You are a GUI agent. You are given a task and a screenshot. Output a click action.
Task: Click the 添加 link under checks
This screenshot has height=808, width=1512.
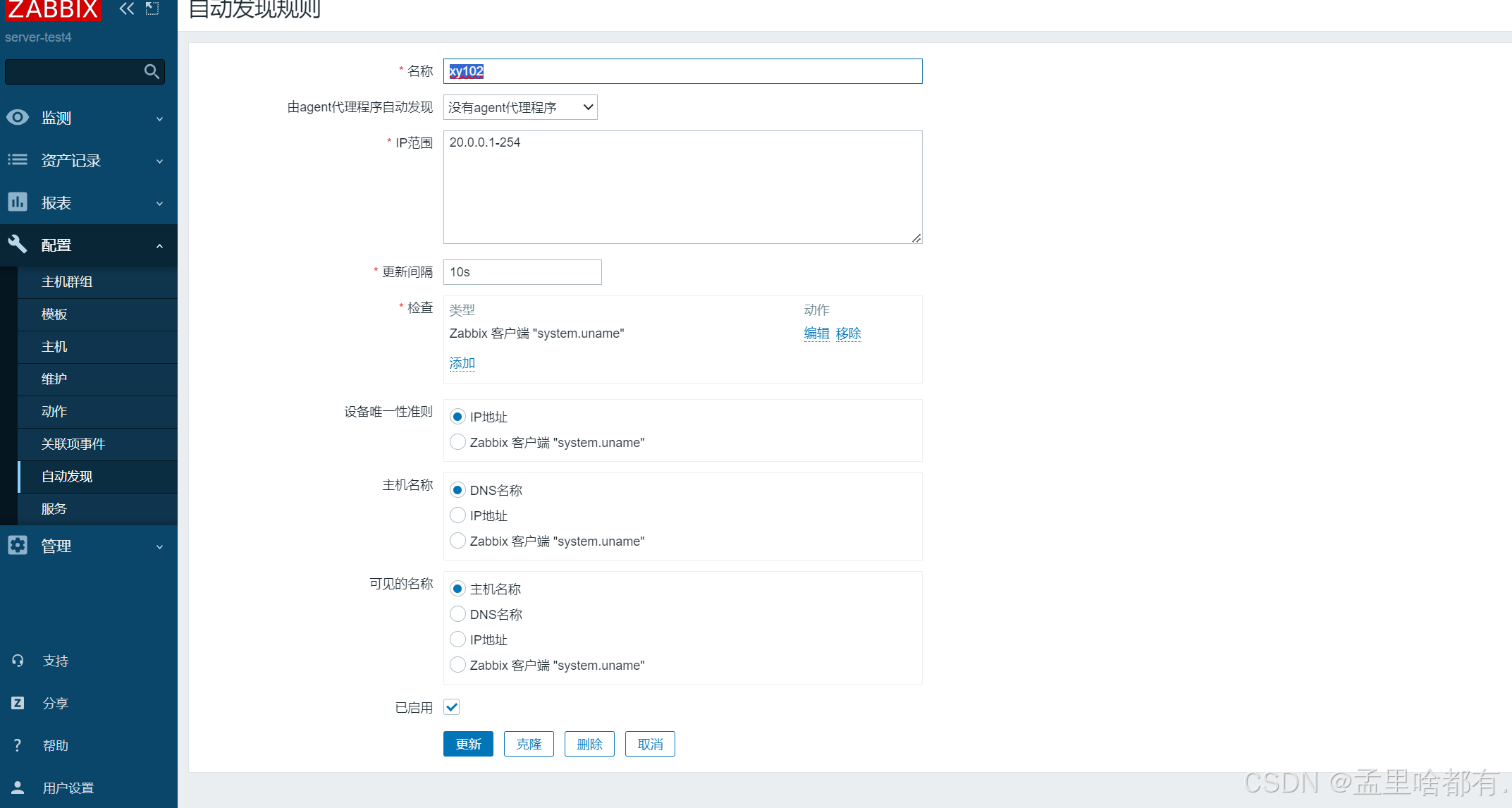[462, 362]
